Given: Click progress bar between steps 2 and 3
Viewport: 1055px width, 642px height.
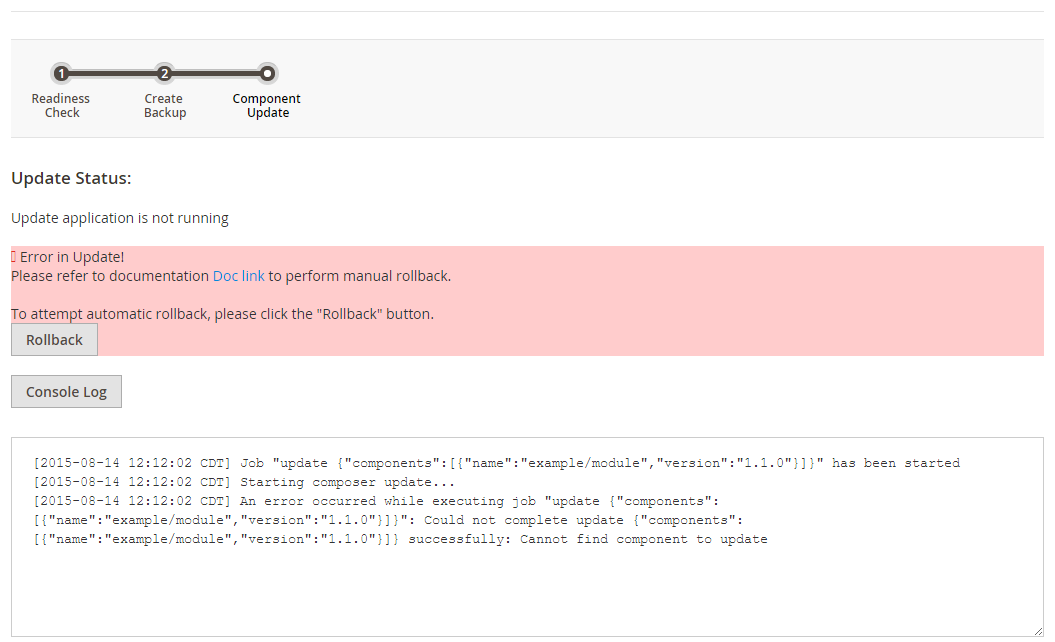Looking at the screenshot, I should click(216, 73).
